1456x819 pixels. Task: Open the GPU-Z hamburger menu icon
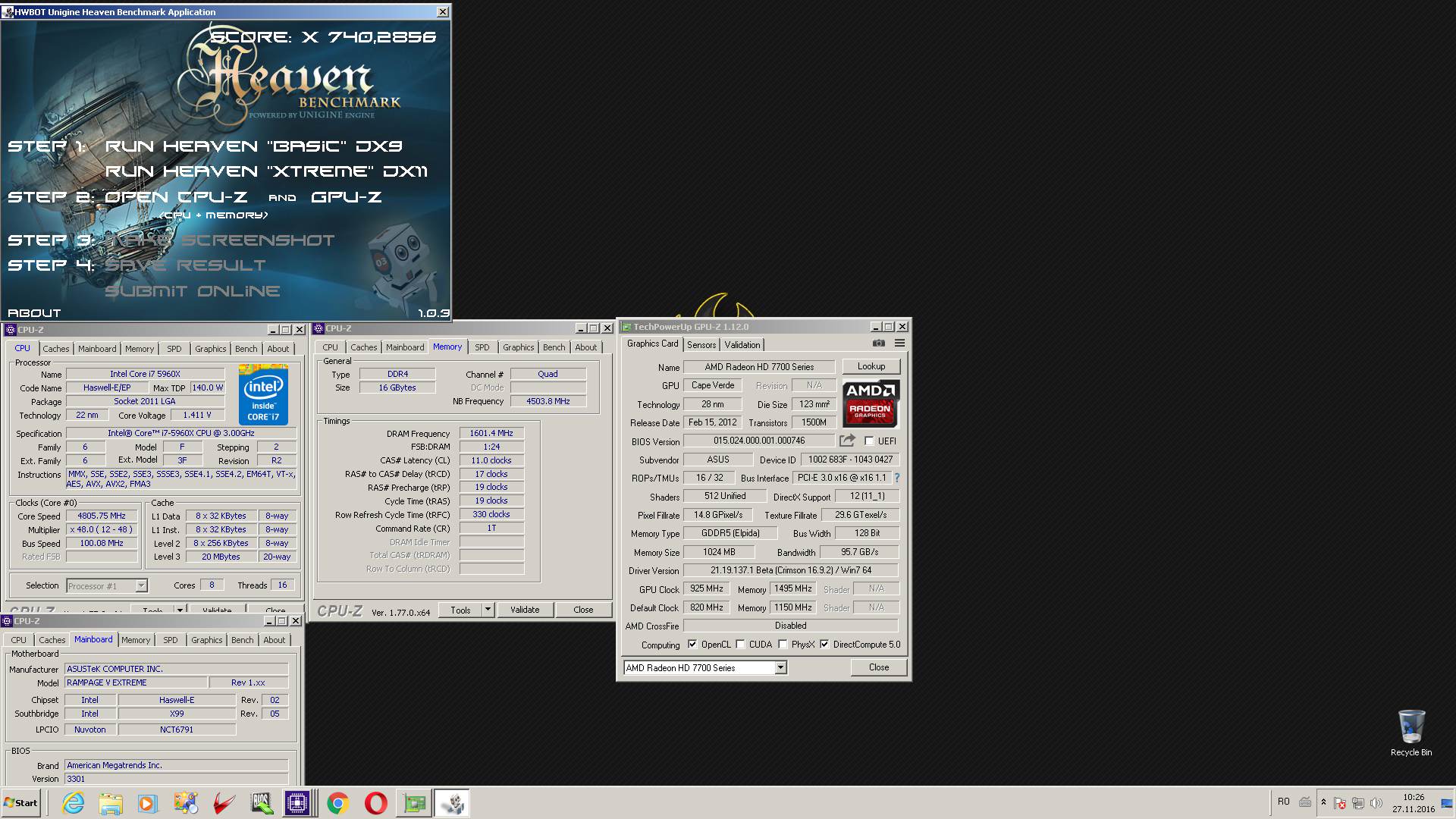pos(899,344)
